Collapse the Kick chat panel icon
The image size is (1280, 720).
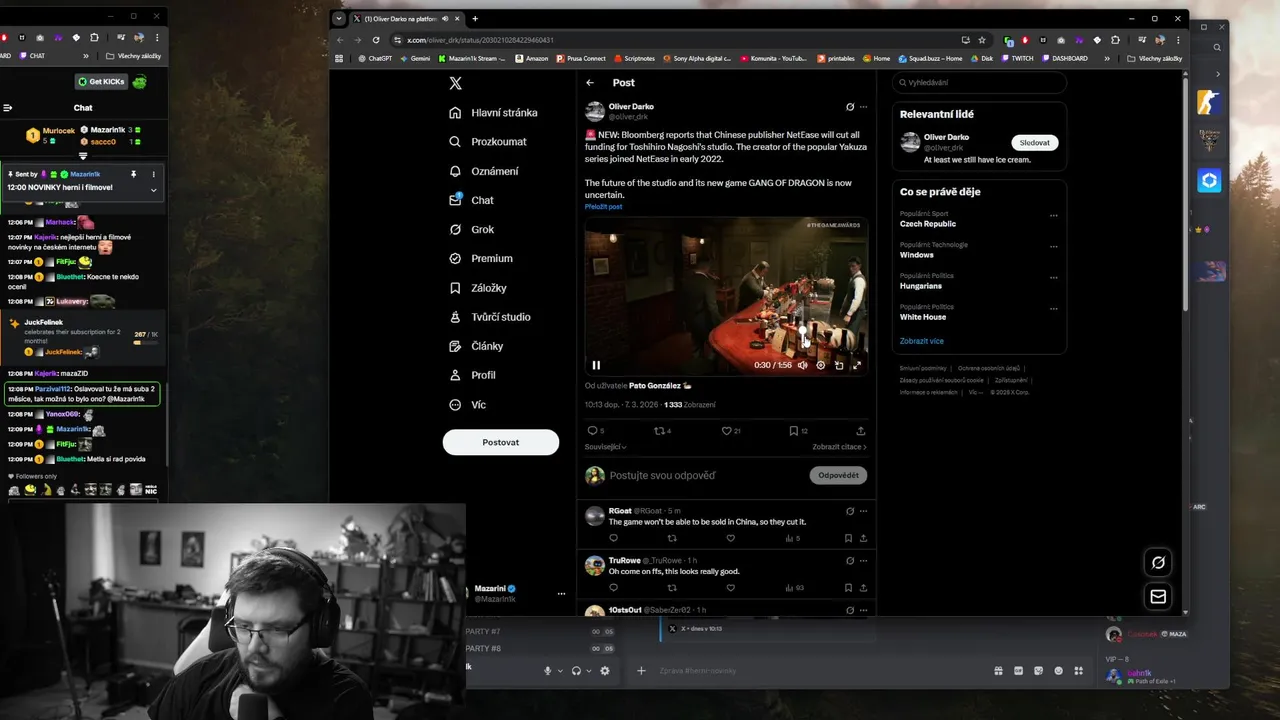[x=7, y=108]
